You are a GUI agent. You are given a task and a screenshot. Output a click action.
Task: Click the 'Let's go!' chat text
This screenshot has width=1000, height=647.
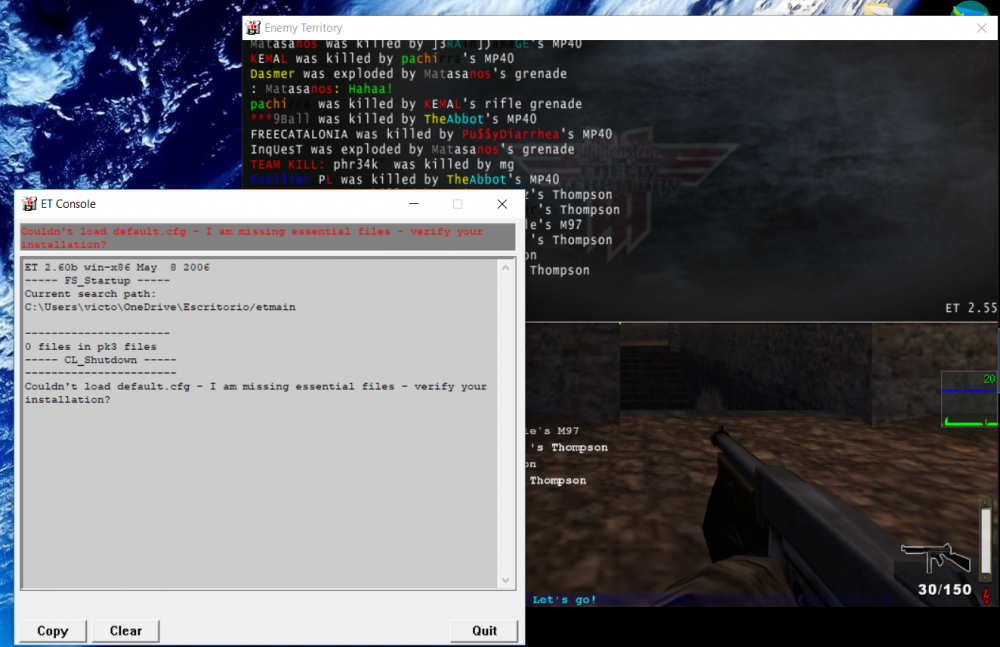click(x=564, y=599)
